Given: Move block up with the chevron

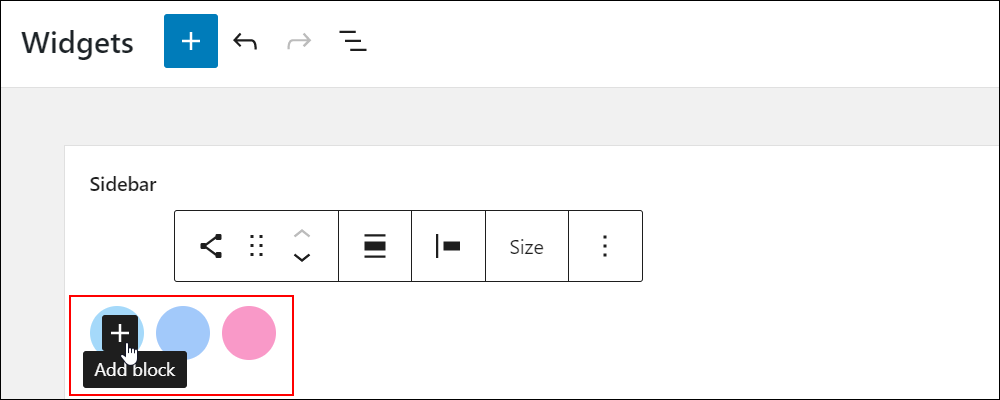Looking at the screenshot, I should (302, 233).
